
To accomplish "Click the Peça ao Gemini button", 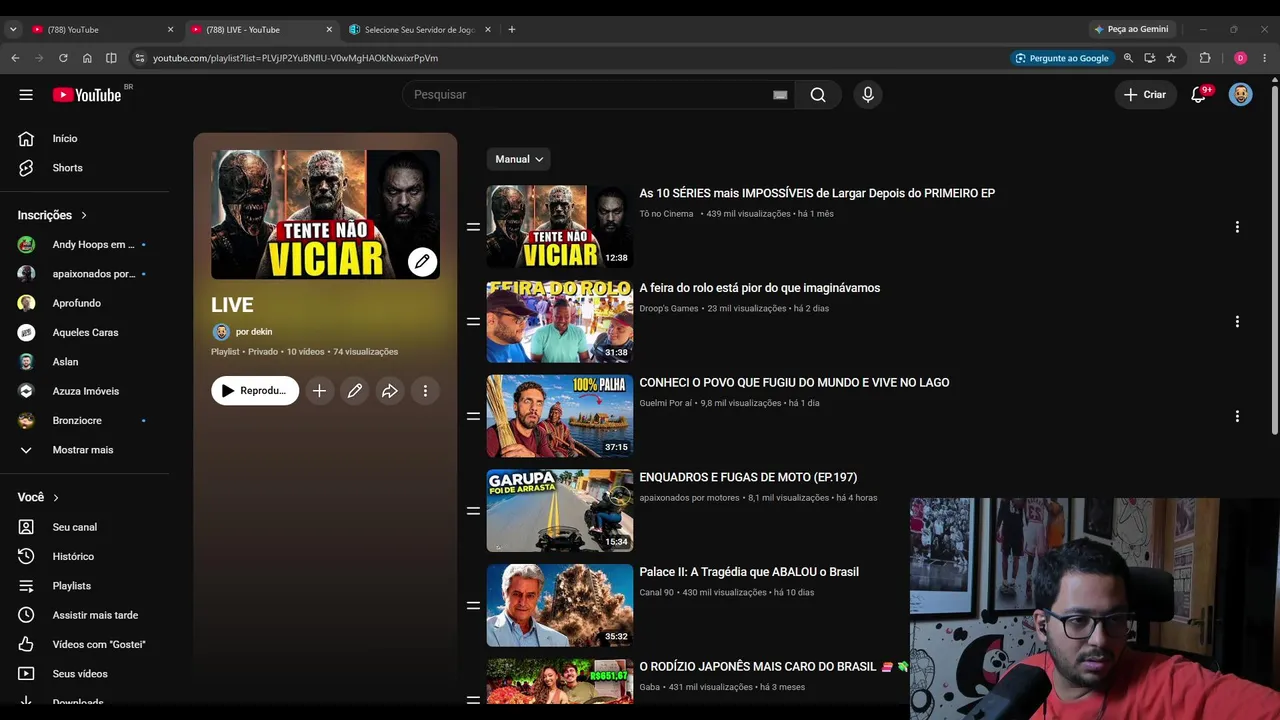I will (1131, 30).
